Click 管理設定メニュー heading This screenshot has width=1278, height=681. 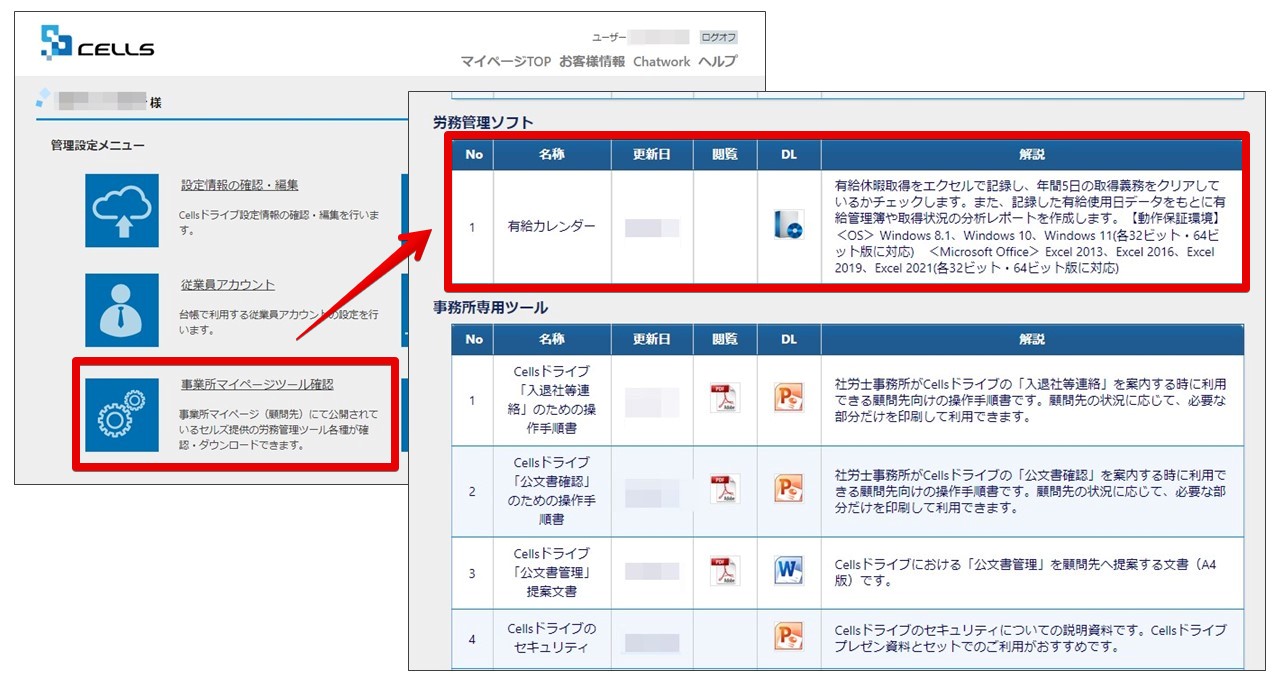click(x=98, y=146)
